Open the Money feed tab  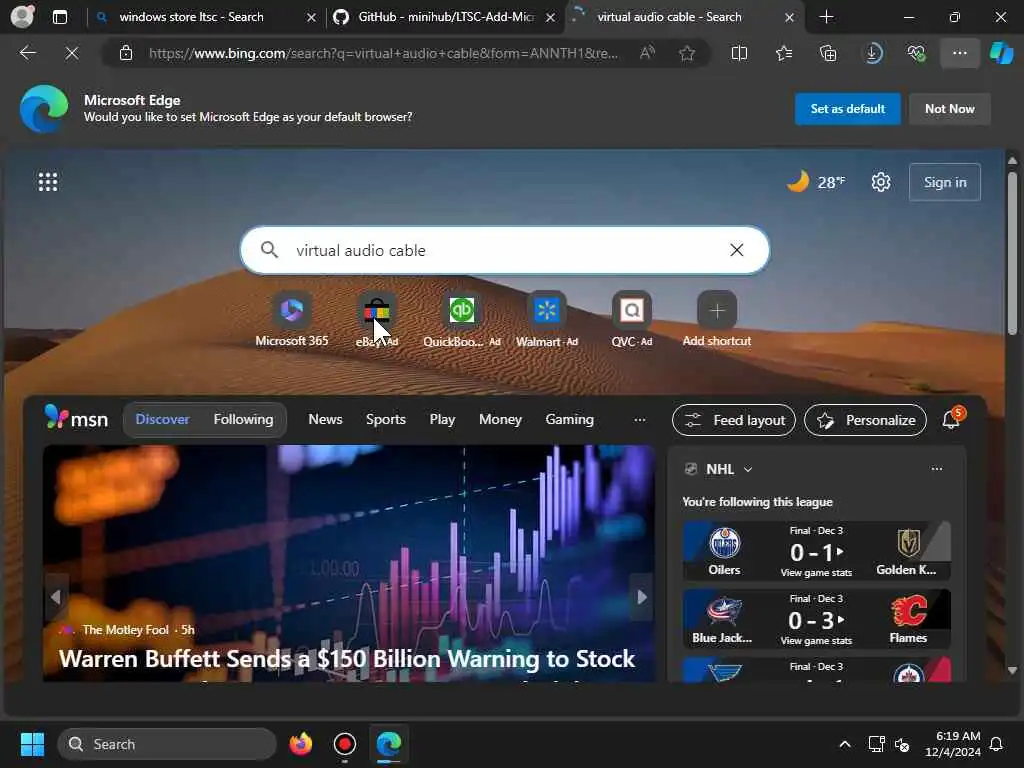(500, 419)
